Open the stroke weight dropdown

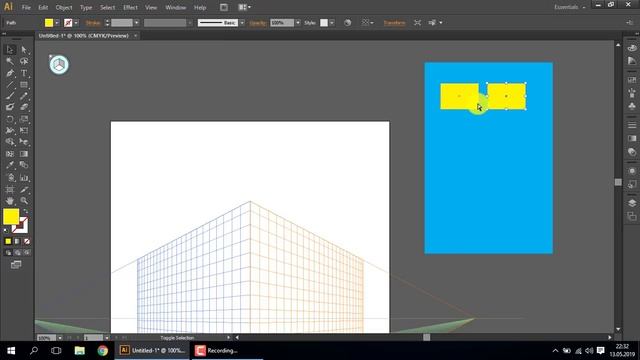point(136,23)
